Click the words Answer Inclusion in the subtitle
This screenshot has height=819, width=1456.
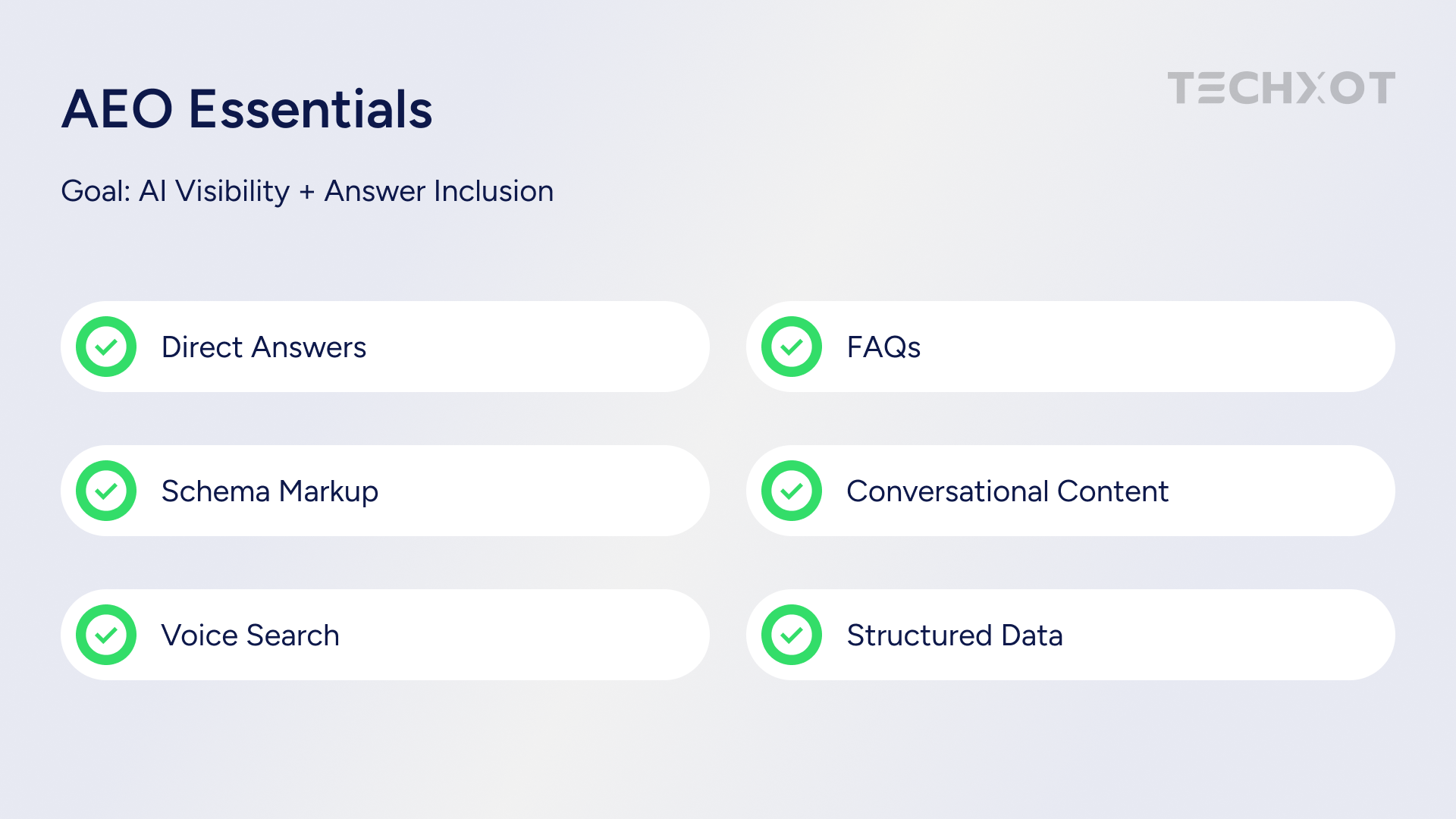tap(439, 191)
